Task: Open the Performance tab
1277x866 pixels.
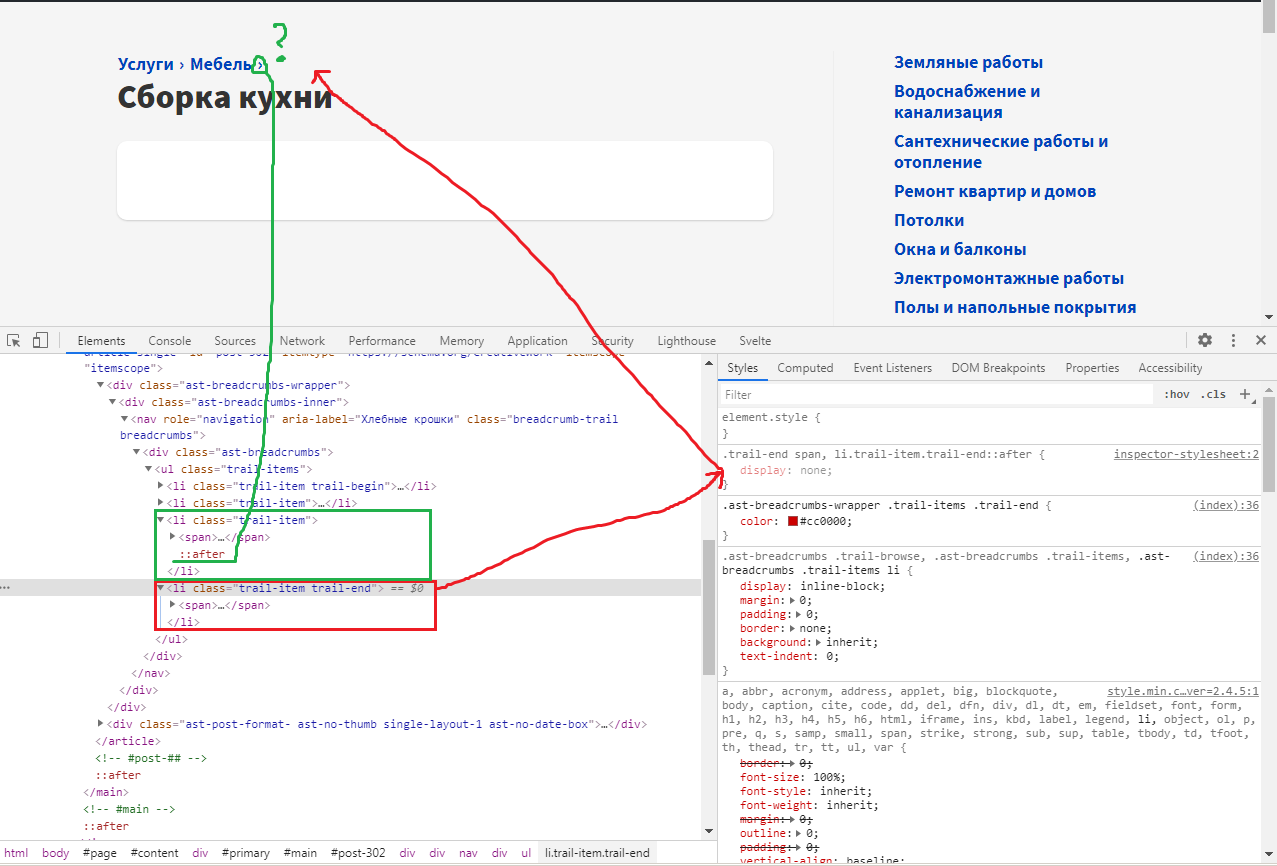Action: click(x=382, y=340)
